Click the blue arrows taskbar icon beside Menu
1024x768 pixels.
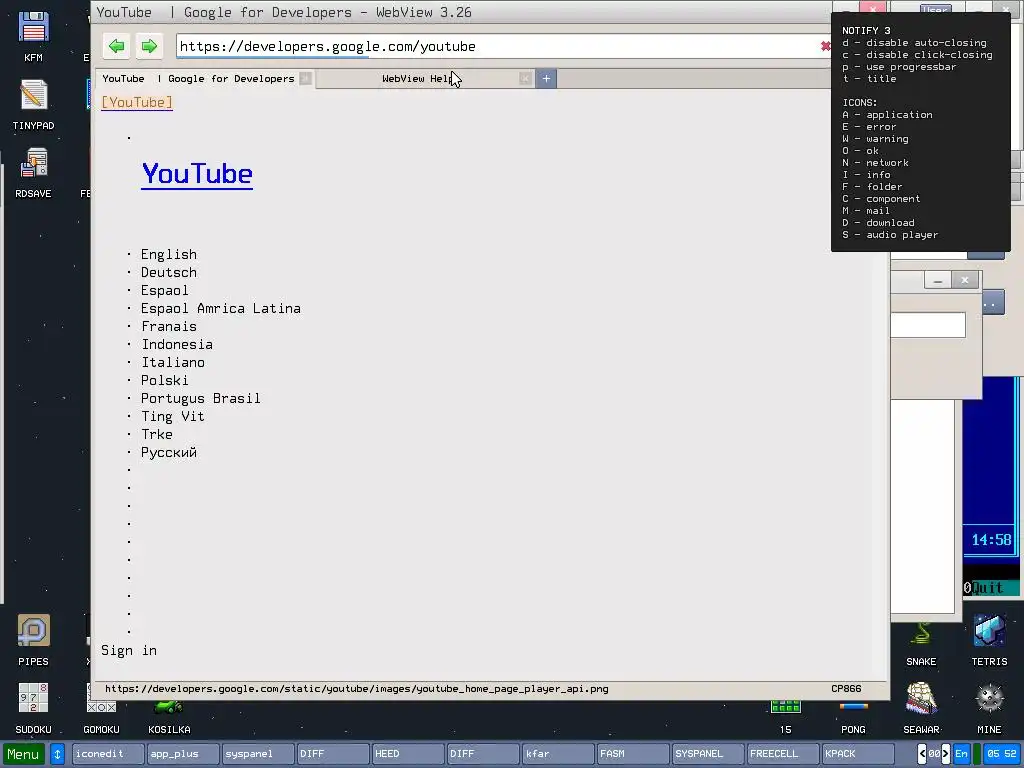[x=57, y=754]
